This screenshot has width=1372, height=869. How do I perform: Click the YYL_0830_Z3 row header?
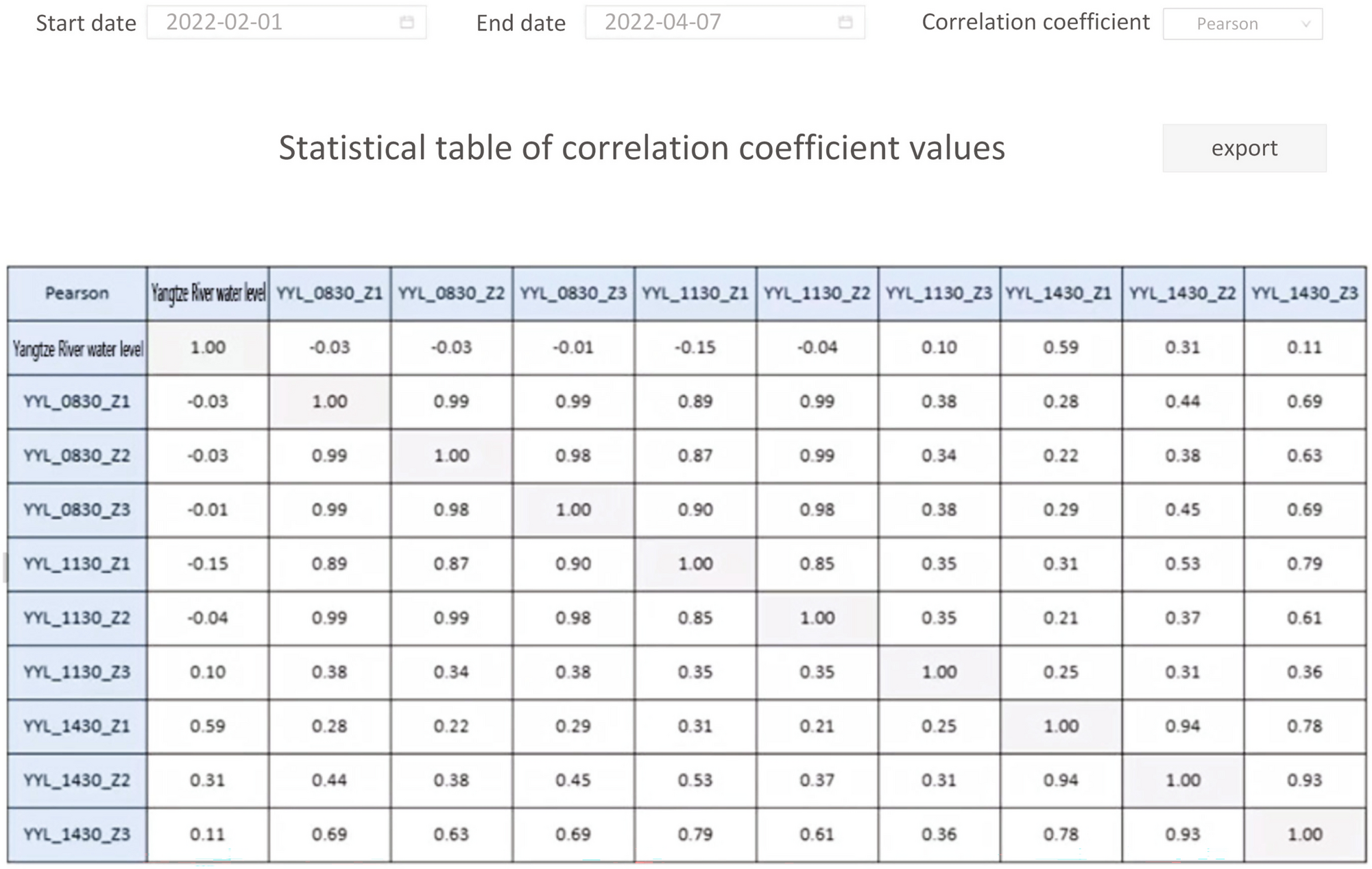coord(77,510)
